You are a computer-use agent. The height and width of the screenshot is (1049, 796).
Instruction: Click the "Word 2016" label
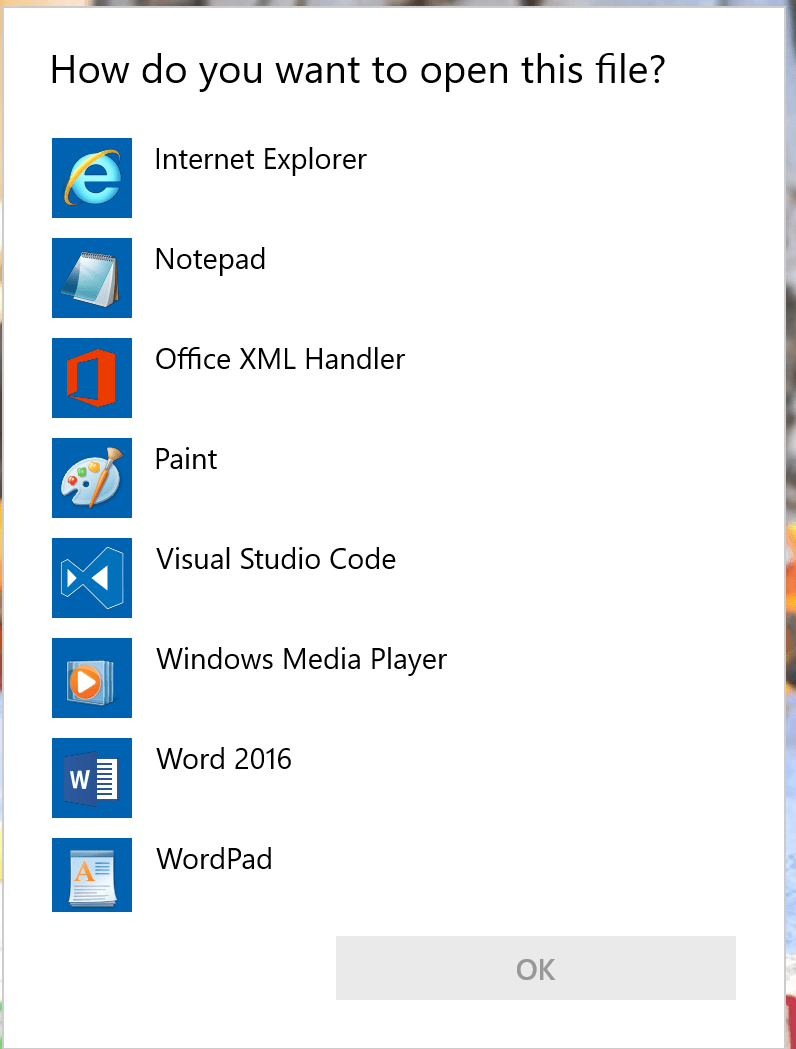(223, 759)
